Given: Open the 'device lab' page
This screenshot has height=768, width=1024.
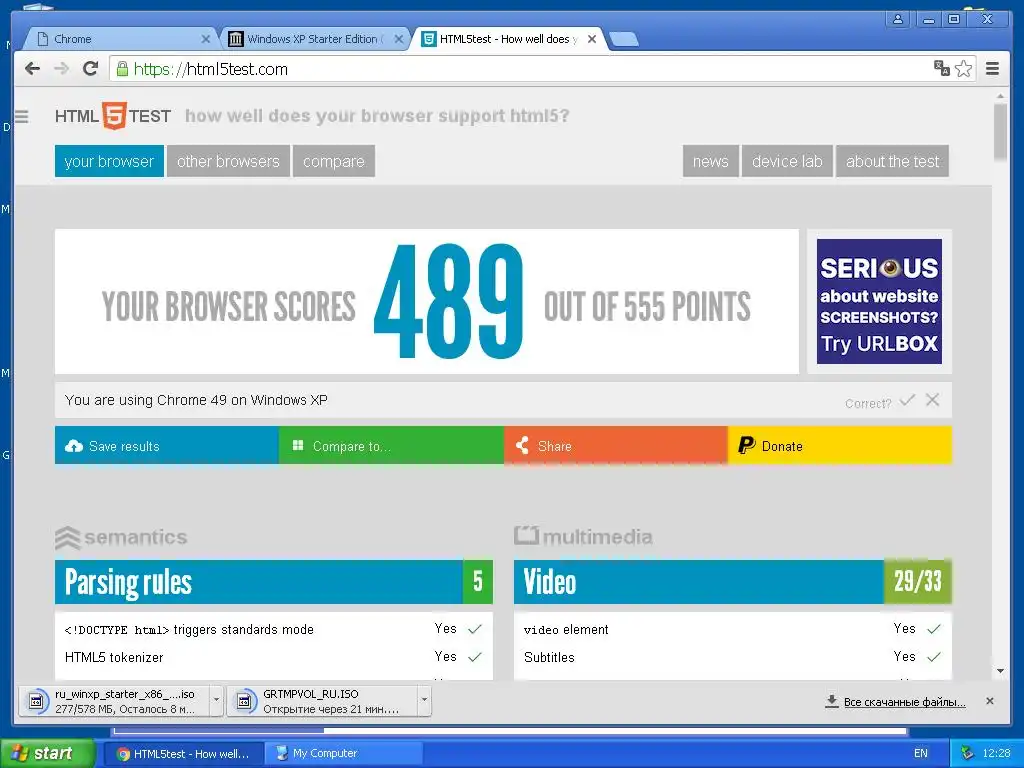Looking at the screenshot, I should tap(787, 161).
